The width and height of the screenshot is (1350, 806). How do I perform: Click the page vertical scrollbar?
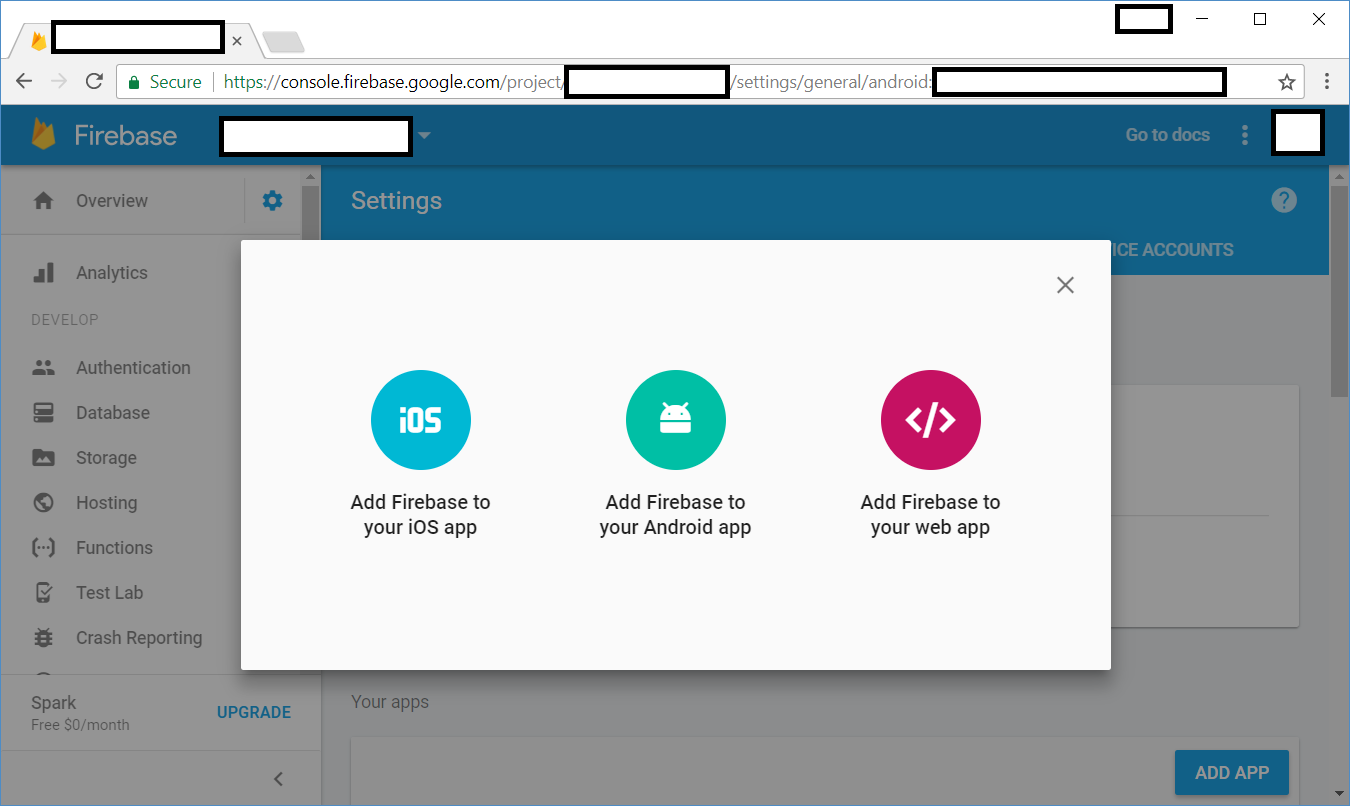pyautogui.click(x=1340, y=290)
